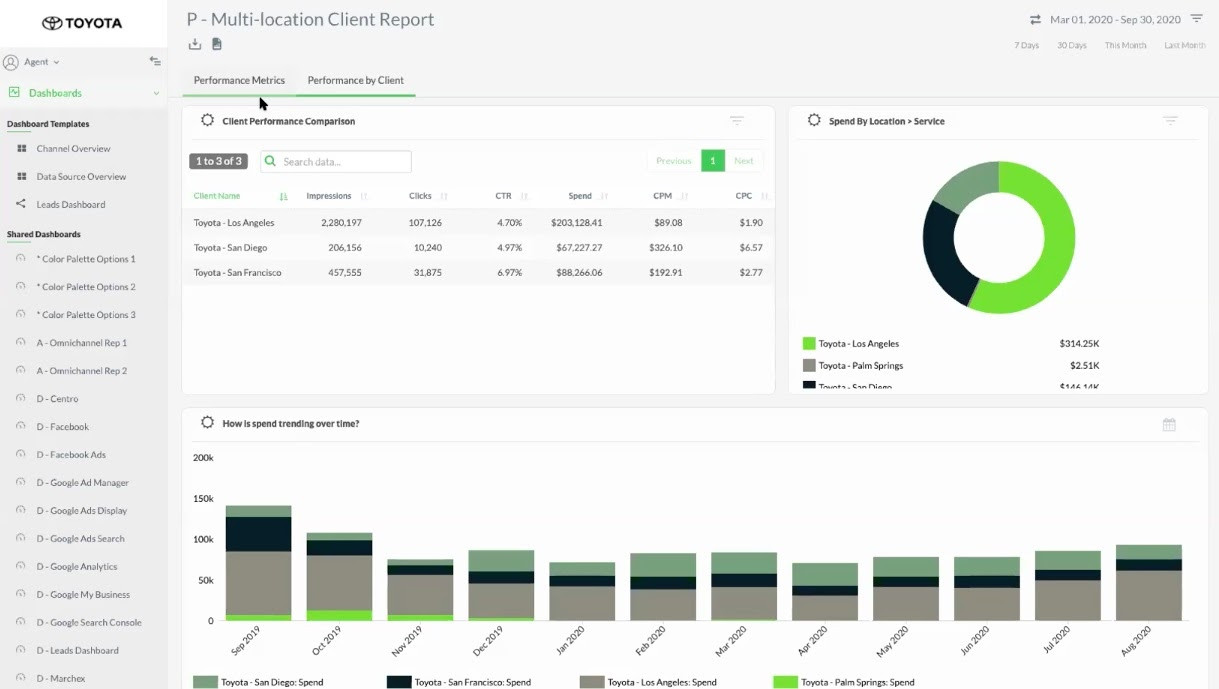Go to Previous table page
Image resolution: width=1219 pixels, height=689 pixels.
(x=674, y=161)
